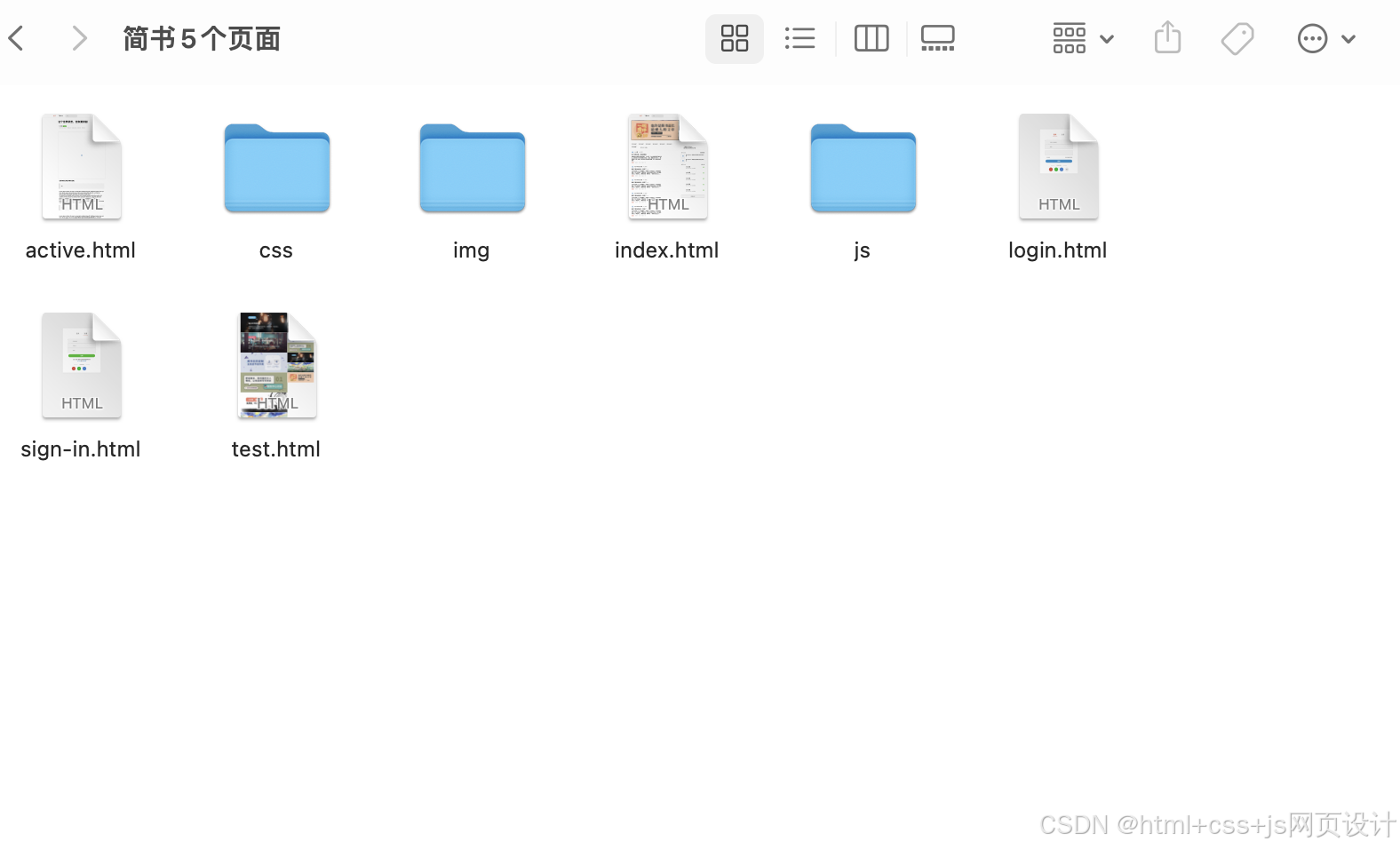Switch to column view
The image size is (1400, 849).
[871, 38]
